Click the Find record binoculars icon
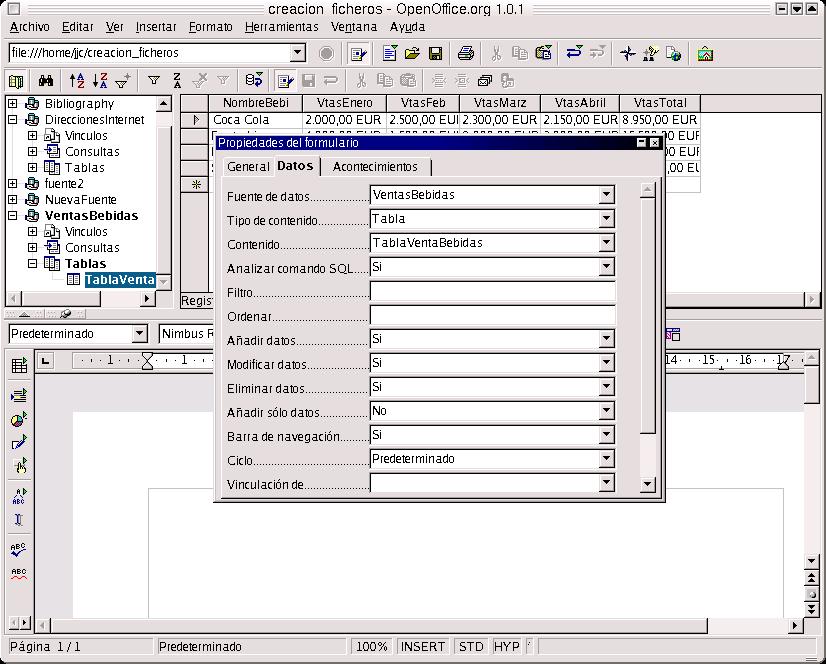 (46, 81)
